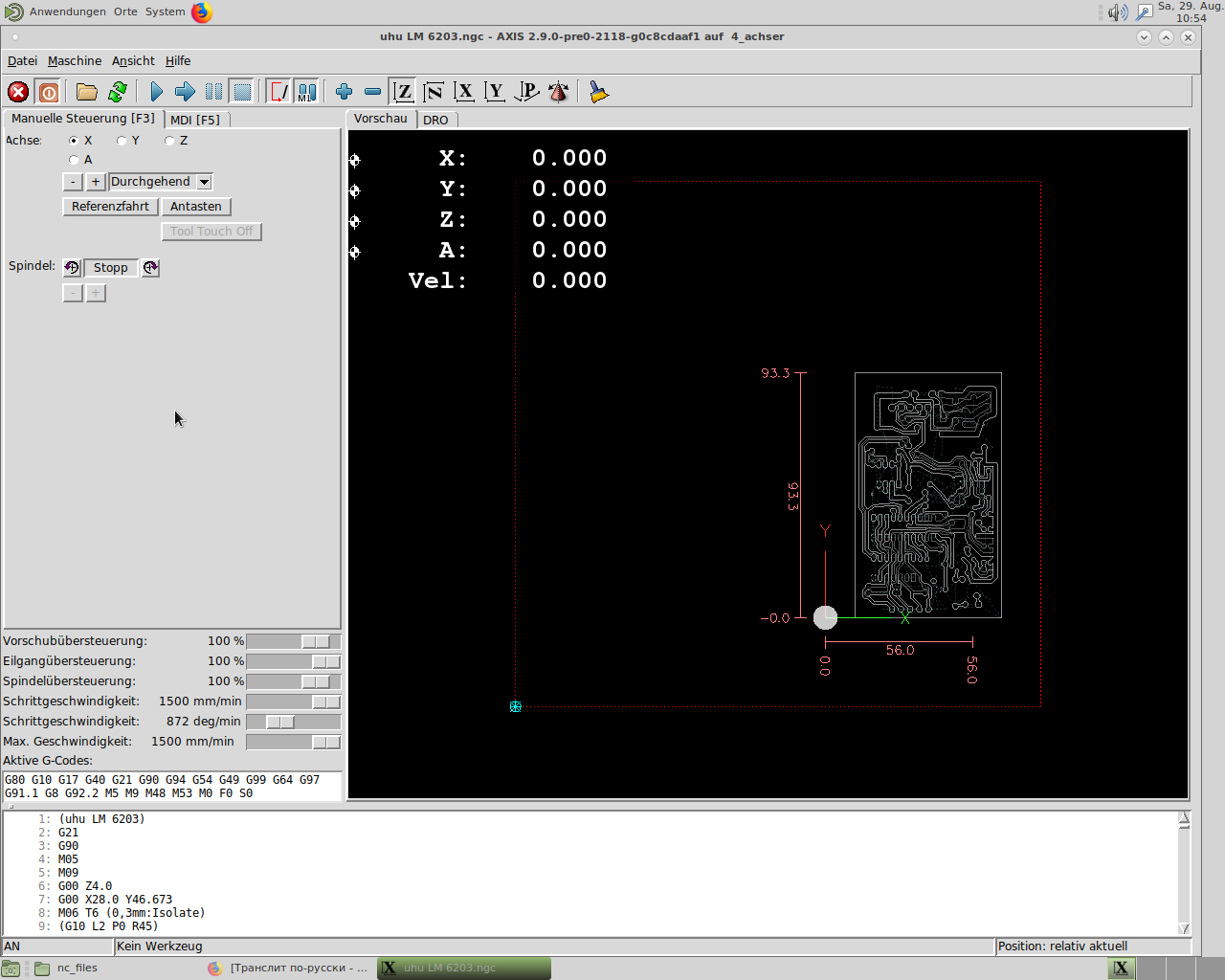Select the Y axis radio button
The image size is (1225, 980).
(x=122, y=141)
